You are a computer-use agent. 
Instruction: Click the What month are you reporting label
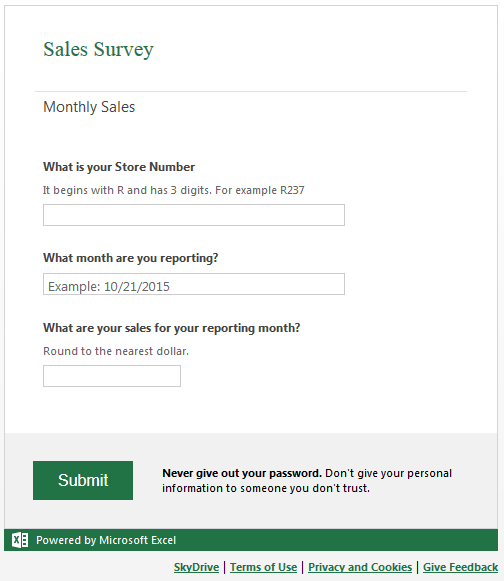tap(131, 258)
